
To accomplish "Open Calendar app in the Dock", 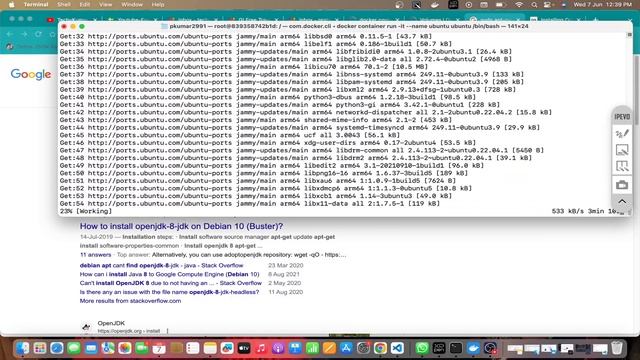I will point(159,348).
